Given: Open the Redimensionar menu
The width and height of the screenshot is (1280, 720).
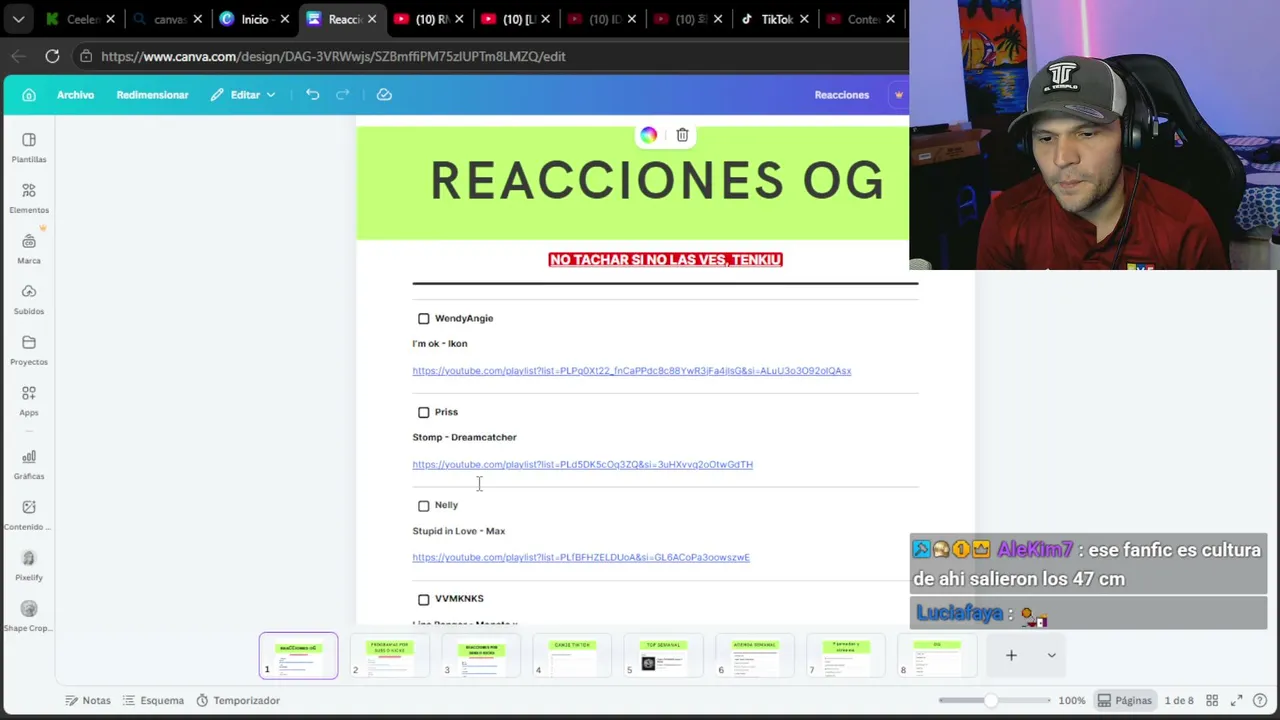Looking at the screenshot, I should [152, 95].
